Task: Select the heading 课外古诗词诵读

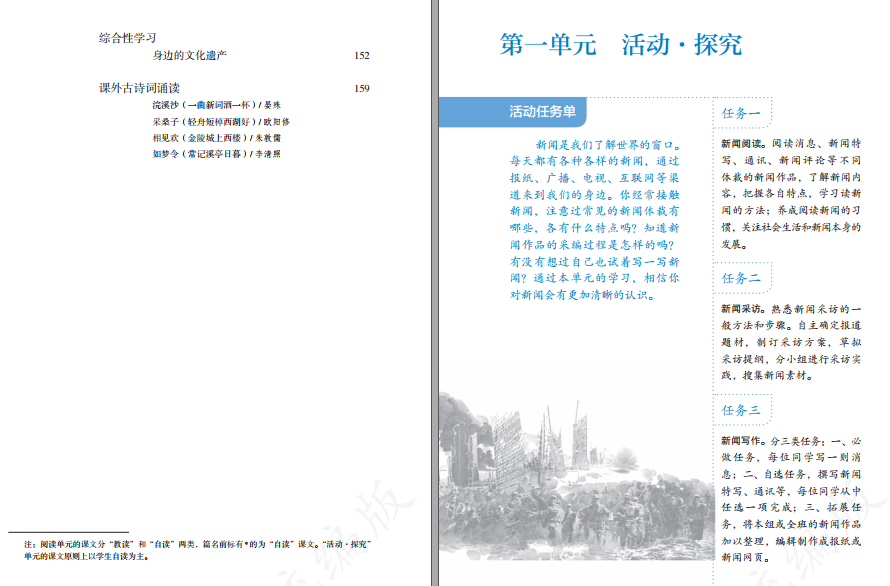Action: 139,88
